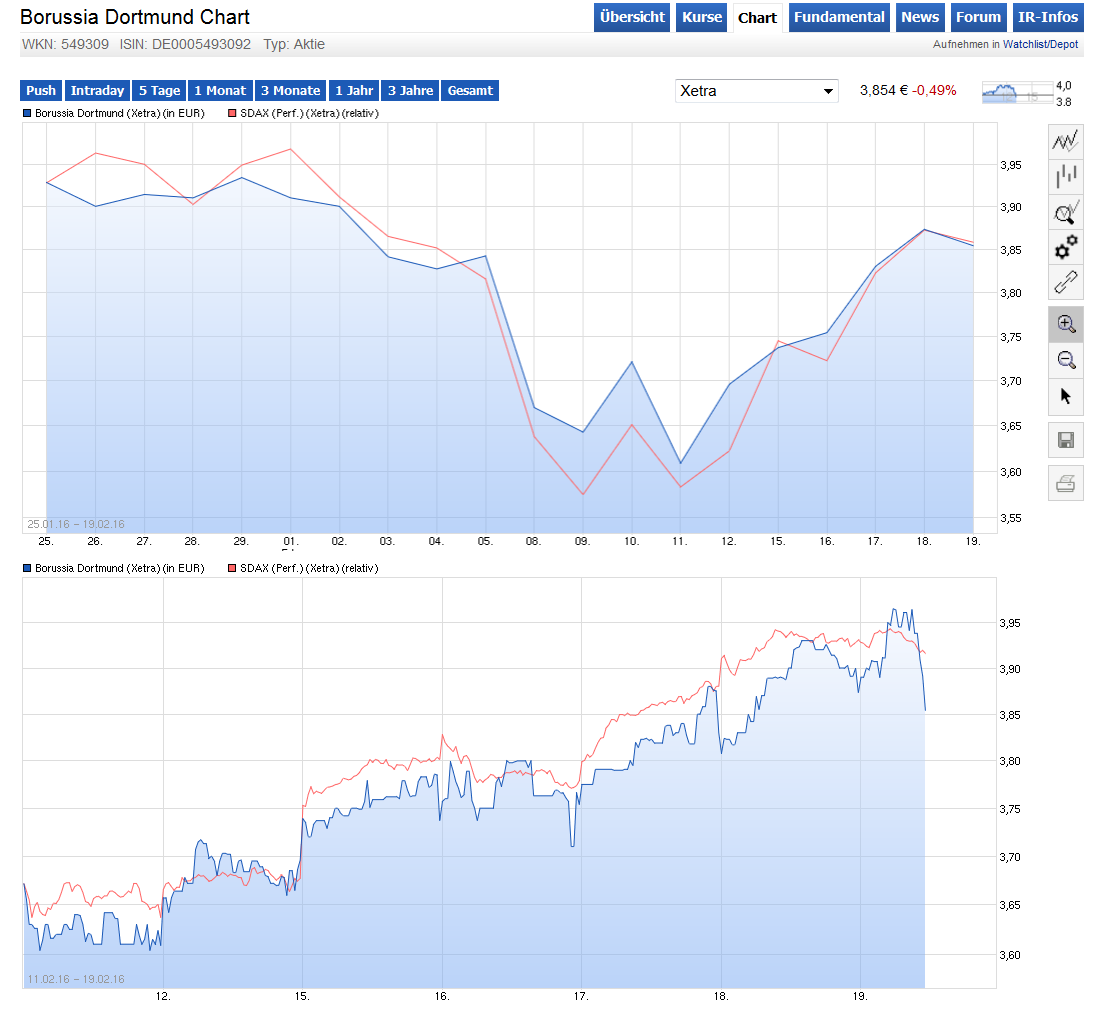1112x1032 pixels.
Task: Open the Forum tab
Action: (978, 17)
